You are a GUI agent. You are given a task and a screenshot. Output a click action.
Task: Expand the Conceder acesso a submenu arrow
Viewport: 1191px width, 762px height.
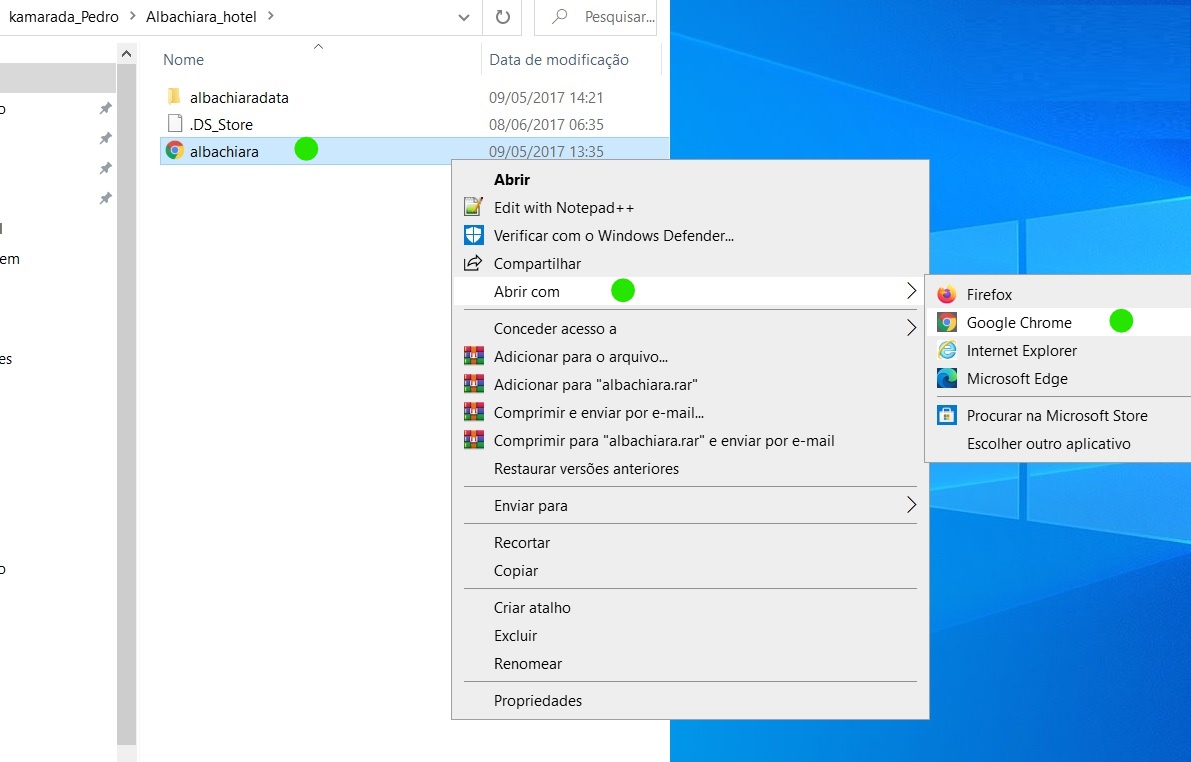[x=911, y=328]
